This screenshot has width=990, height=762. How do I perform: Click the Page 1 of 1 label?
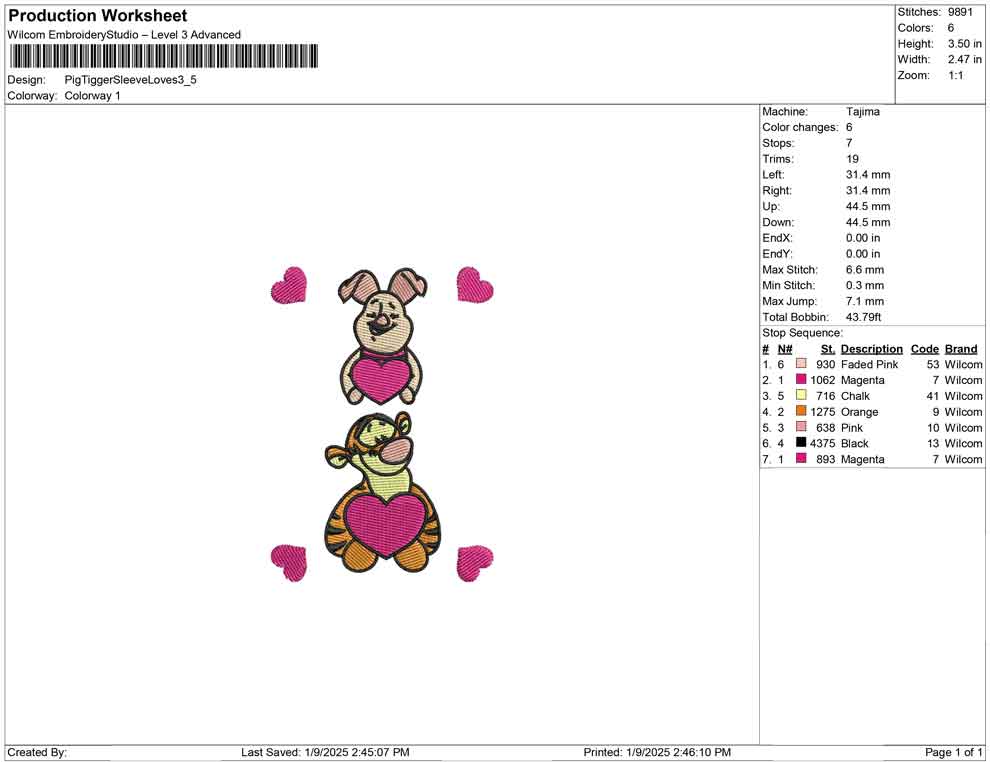point(953,752)
